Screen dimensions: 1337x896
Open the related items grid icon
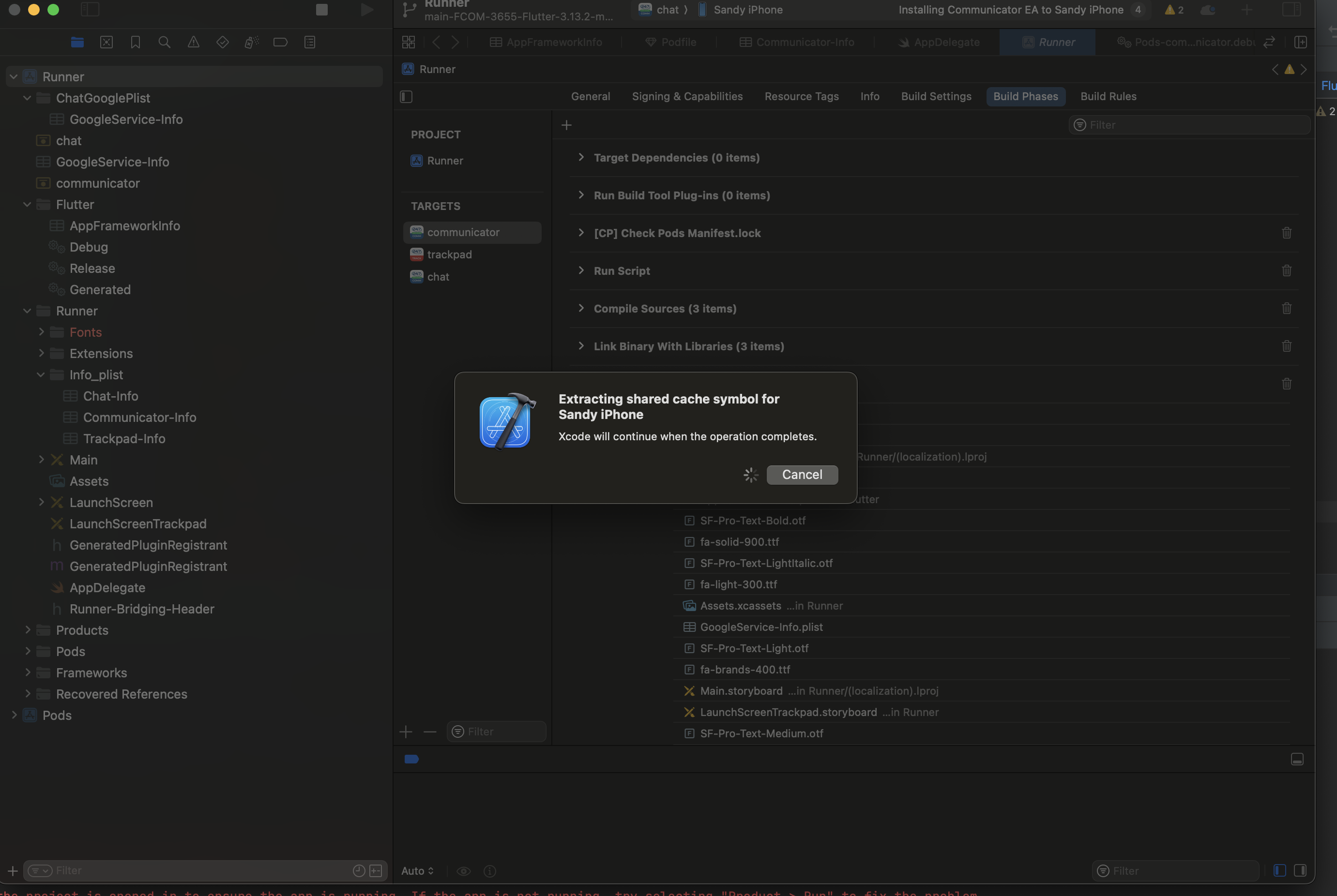[x=409, y=42]
